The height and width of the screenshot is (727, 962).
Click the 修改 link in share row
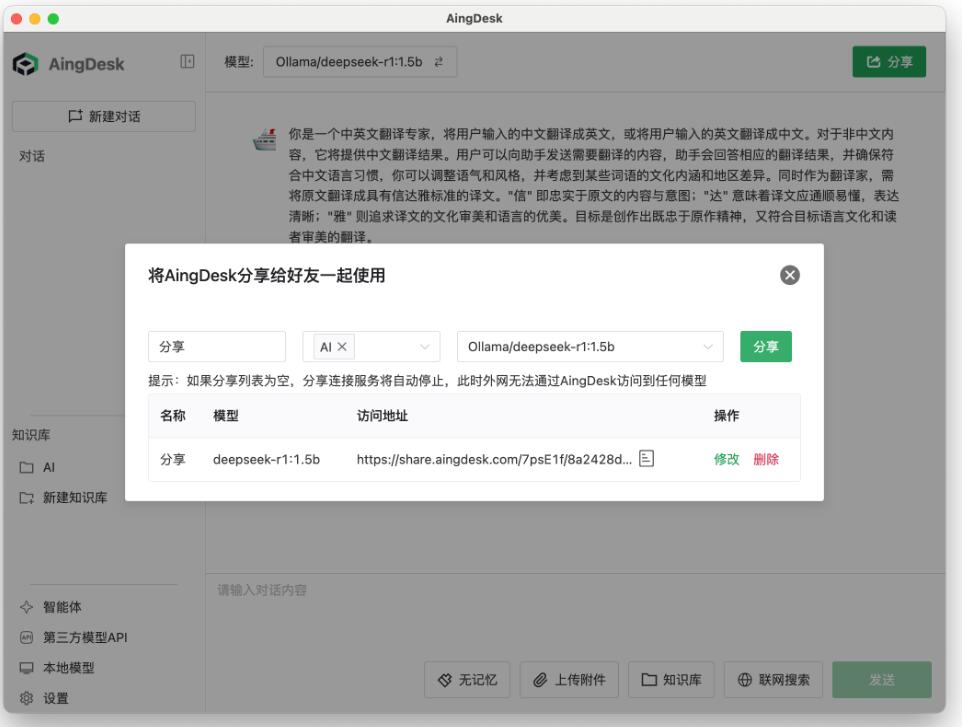pos(726,460)
